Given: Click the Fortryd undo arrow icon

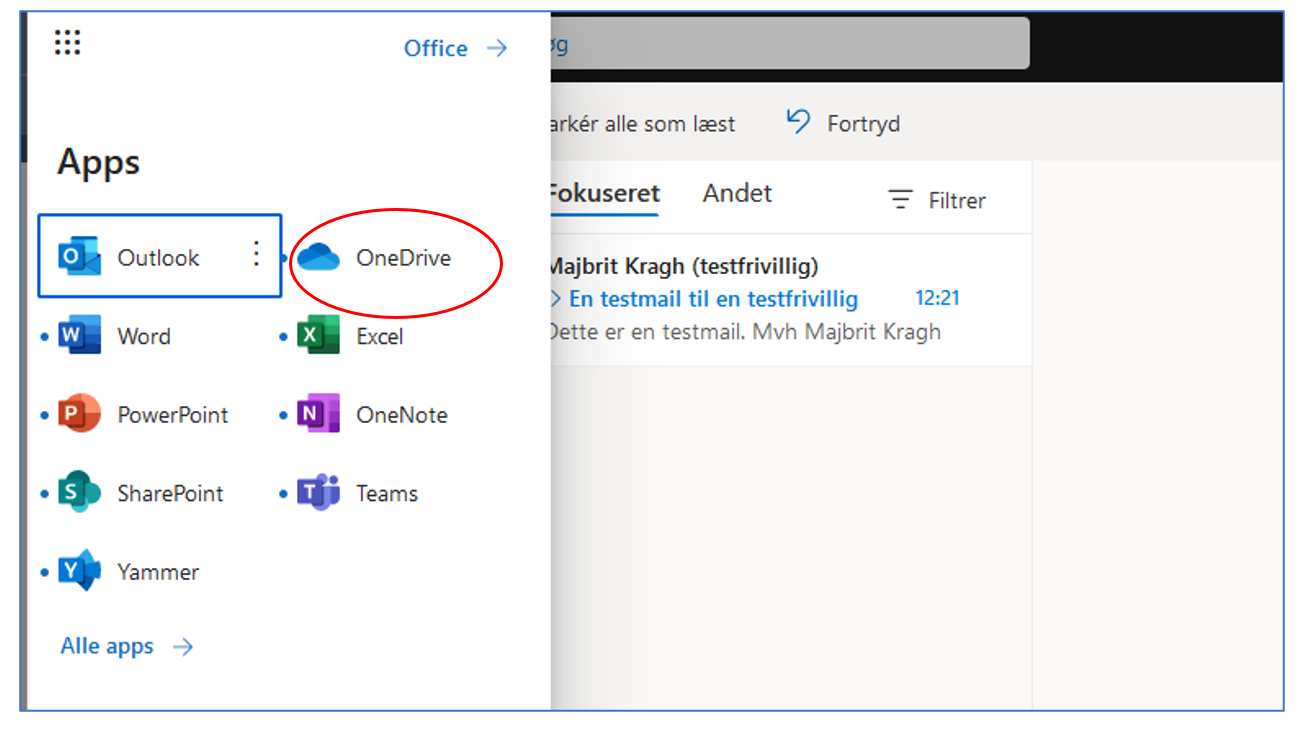Looking at the screenshot, I should click(x=798, y=122).
